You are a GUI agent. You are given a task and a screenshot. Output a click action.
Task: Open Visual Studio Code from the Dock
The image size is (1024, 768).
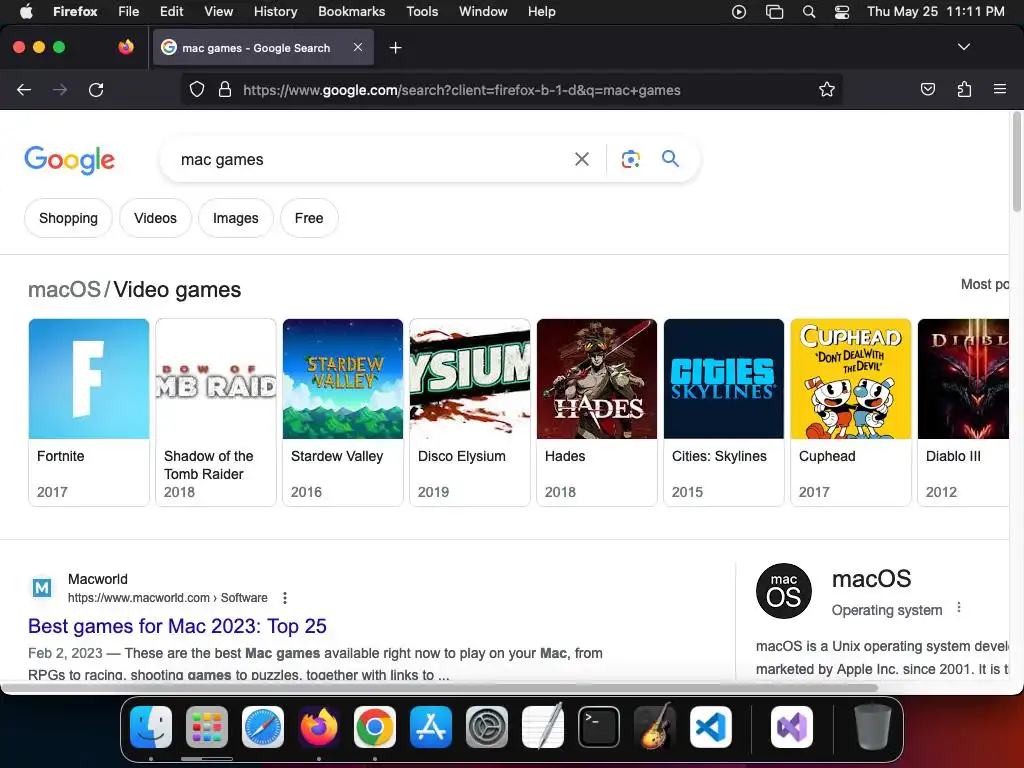(711, 727)
